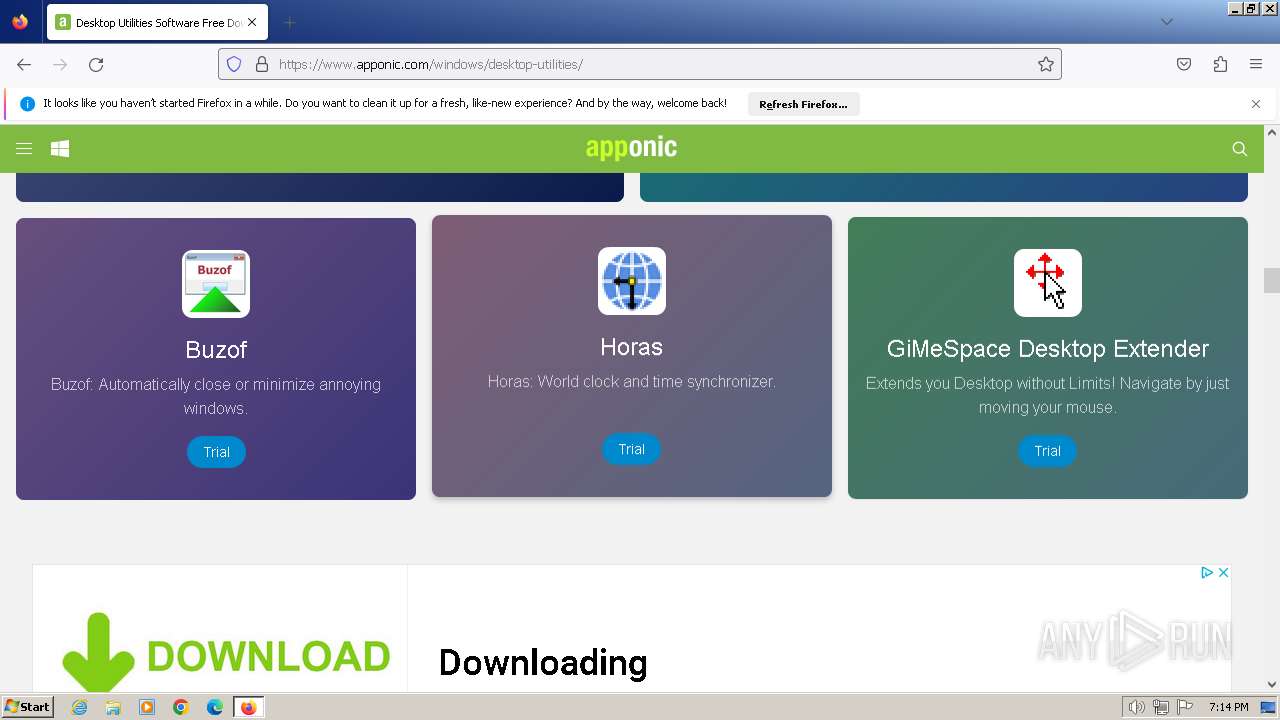
Task: Open the media player taskbar icon
Action: click(x=147, y=707)
